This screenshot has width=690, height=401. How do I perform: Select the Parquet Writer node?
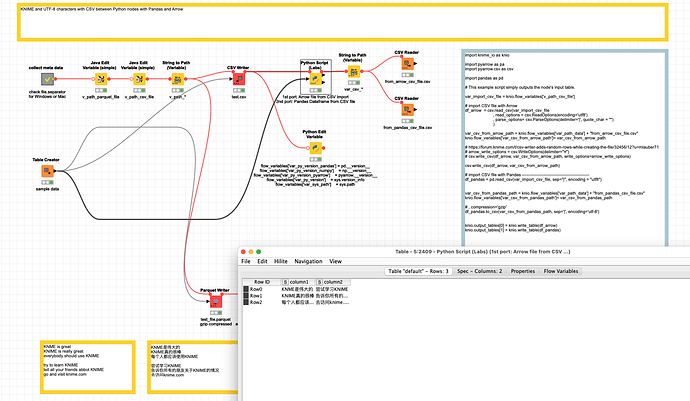(216, 302)
